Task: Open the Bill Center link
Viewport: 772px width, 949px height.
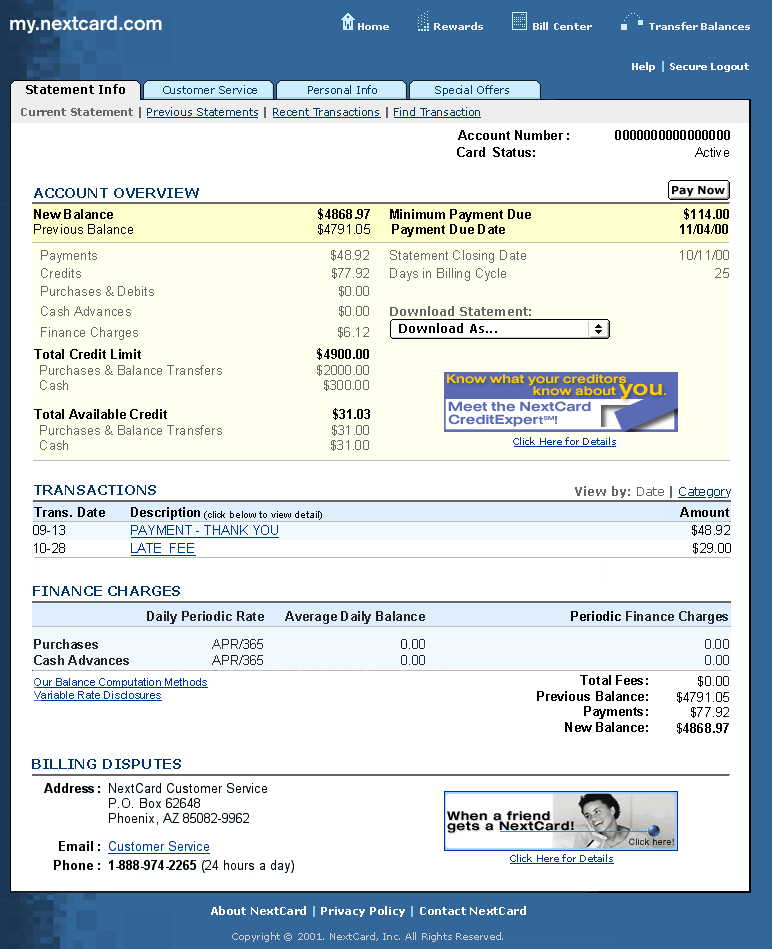Action: click(562, 27)
